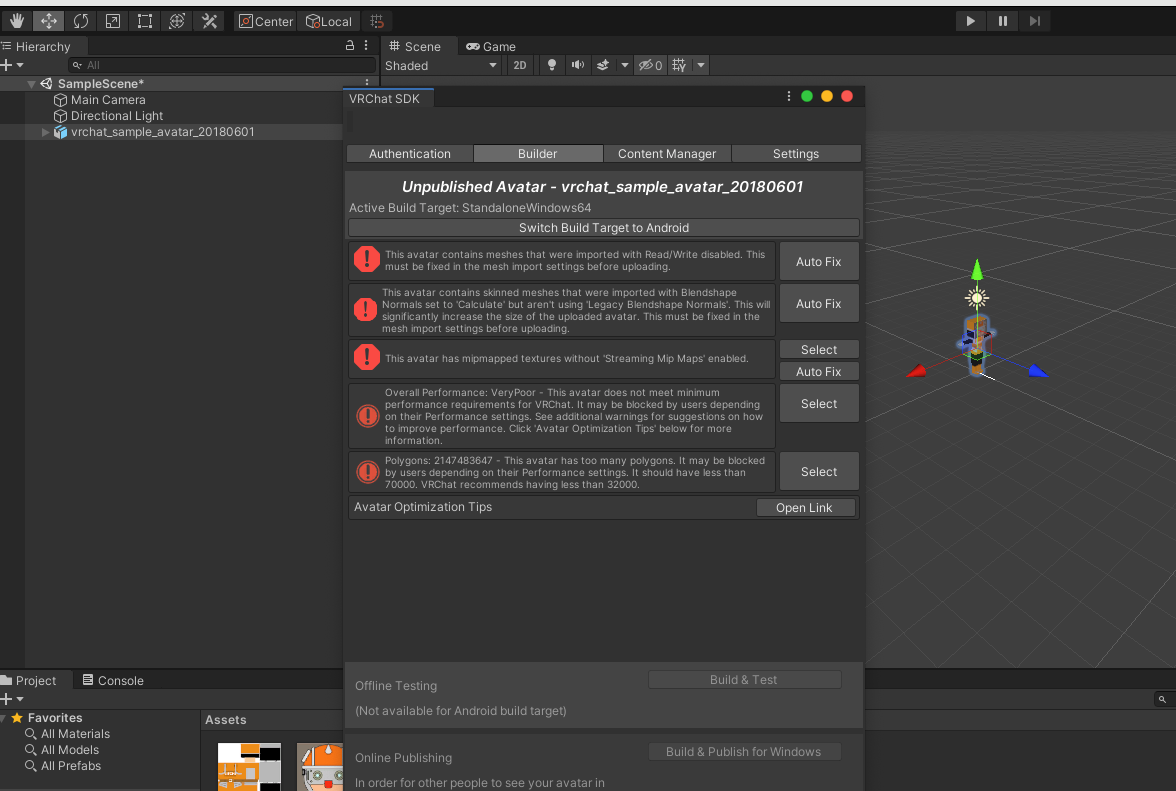Select All Models saved search
Image resolution: width=1176 pixels, height=791 pixels.
coord(62,750)
